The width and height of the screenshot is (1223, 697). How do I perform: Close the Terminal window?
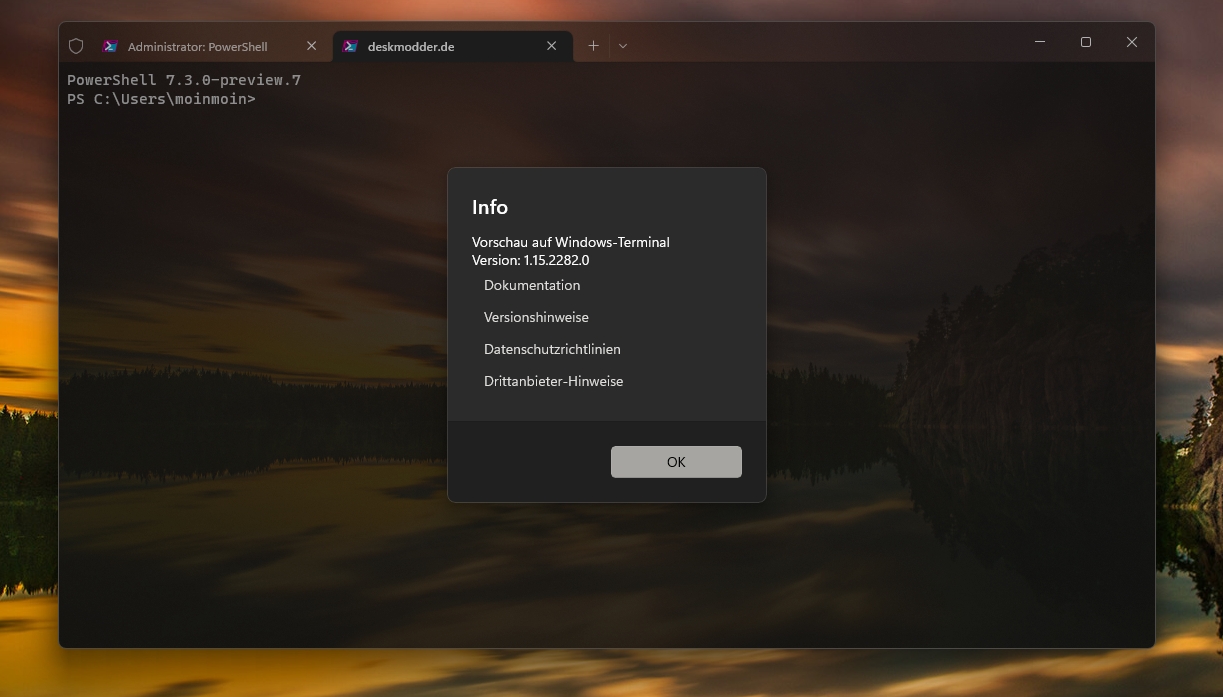(x=1132, y=42)
